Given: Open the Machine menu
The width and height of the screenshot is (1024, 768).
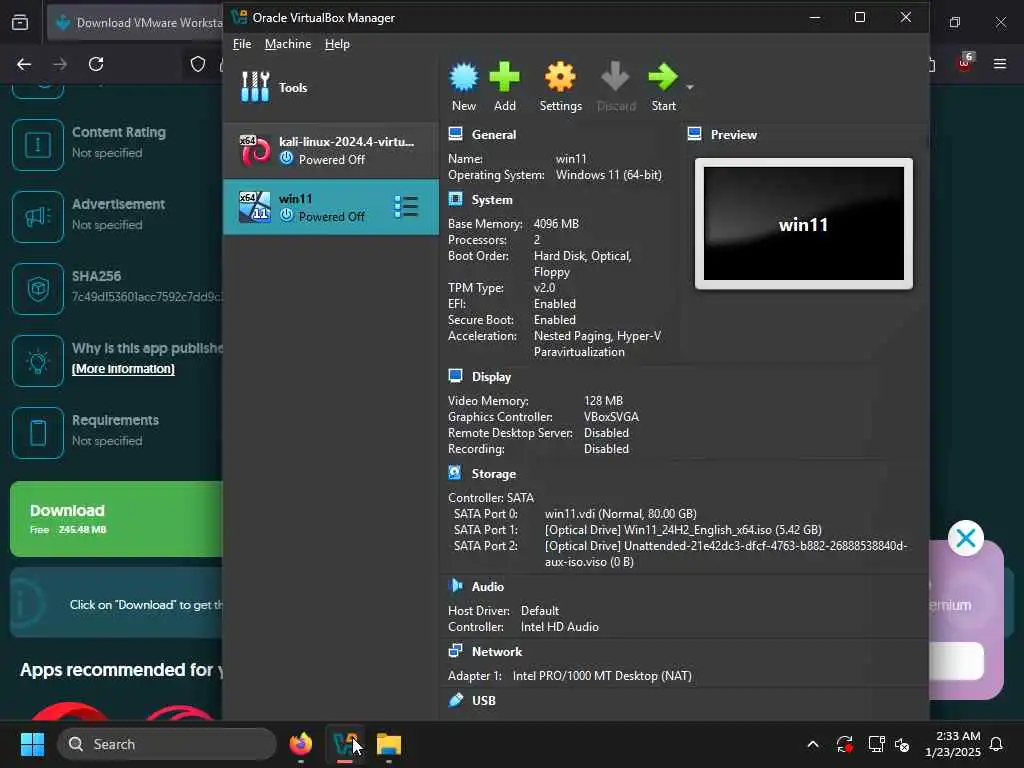Looking at the screenshot, I should [x=288, y=44].
